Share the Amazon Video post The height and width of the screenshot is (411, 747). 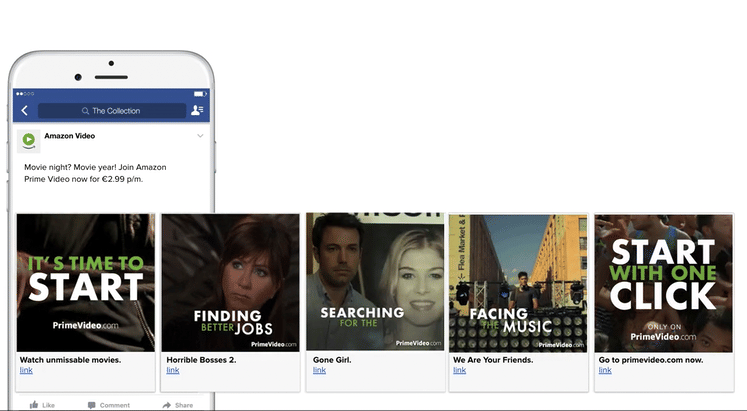pos(178,405)
